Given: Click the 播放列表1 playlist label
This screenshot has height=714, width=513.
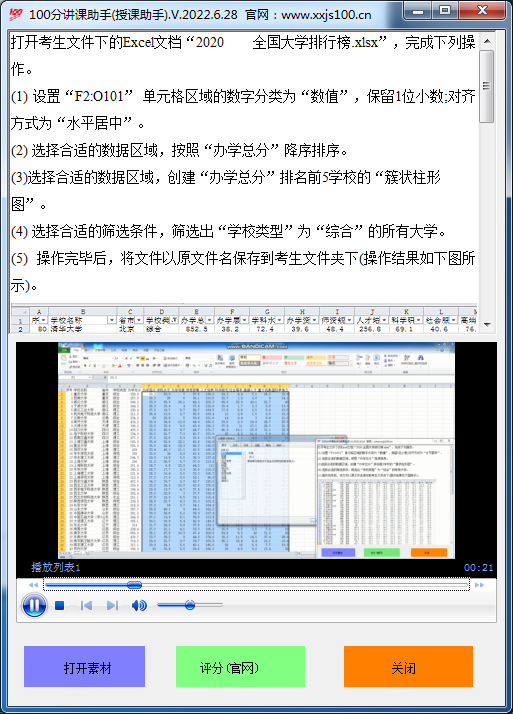Looking at the screenshot, I should [56, 567].
